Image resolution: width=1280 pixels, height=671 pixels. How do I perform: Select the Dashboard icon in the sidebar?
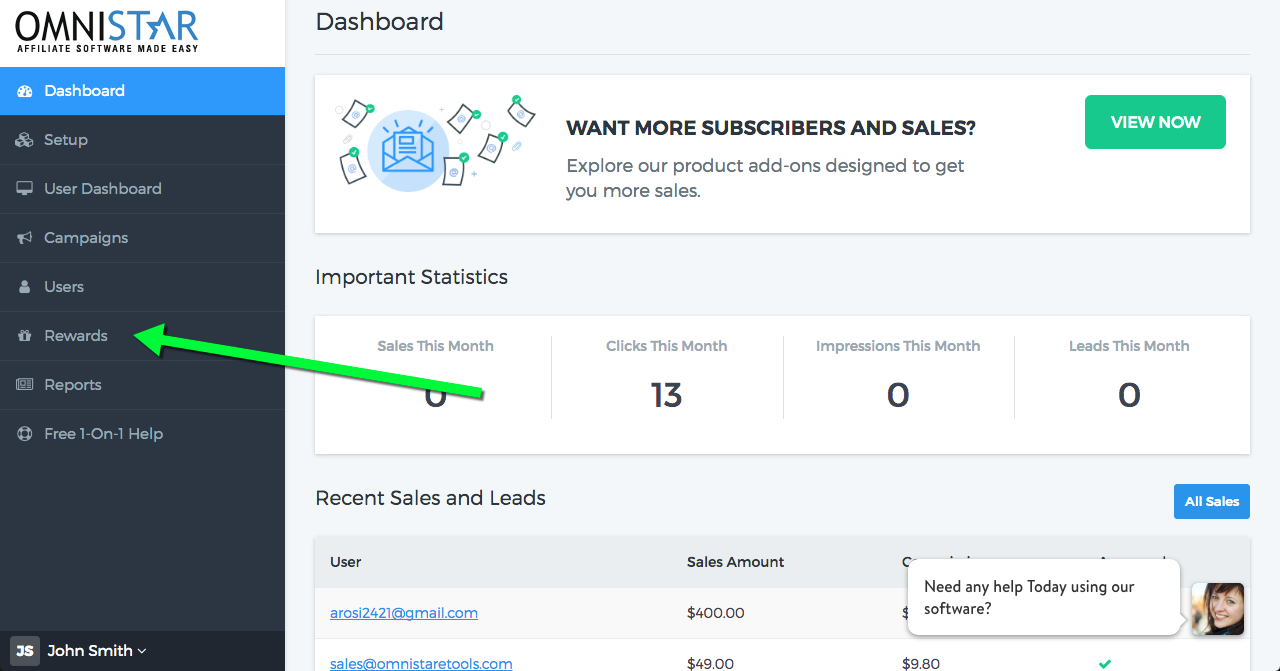[24, 91]
